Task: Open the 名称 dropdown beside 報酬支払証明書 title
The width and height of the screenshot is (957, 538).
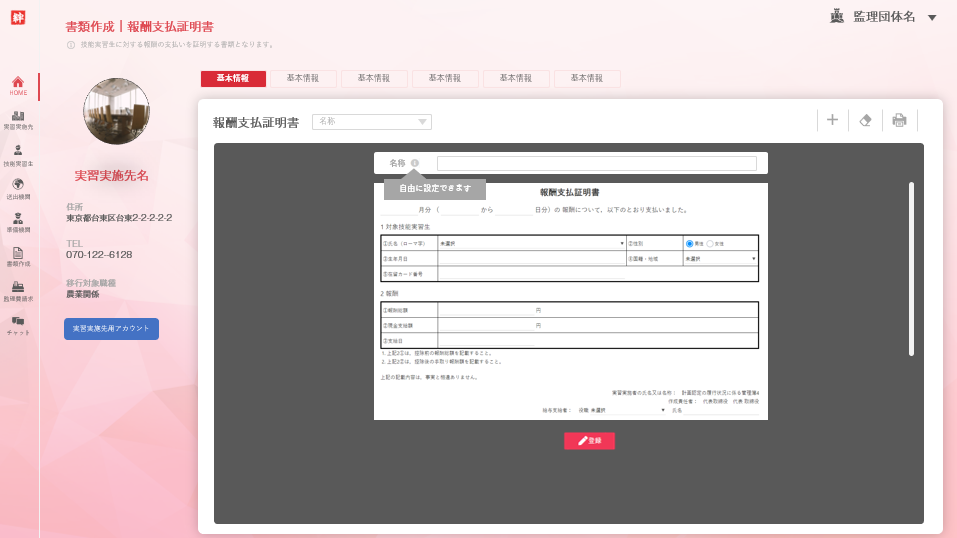Action: [x=372, y=122]
